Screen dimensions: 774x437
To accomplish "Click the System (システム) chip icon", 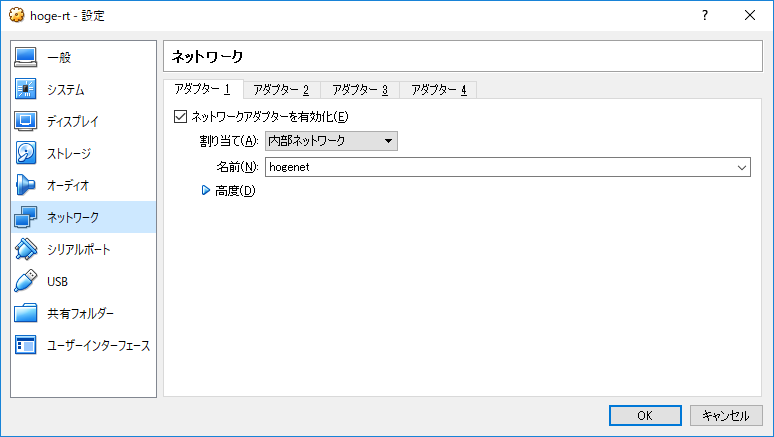I will [x=25, y=89].
